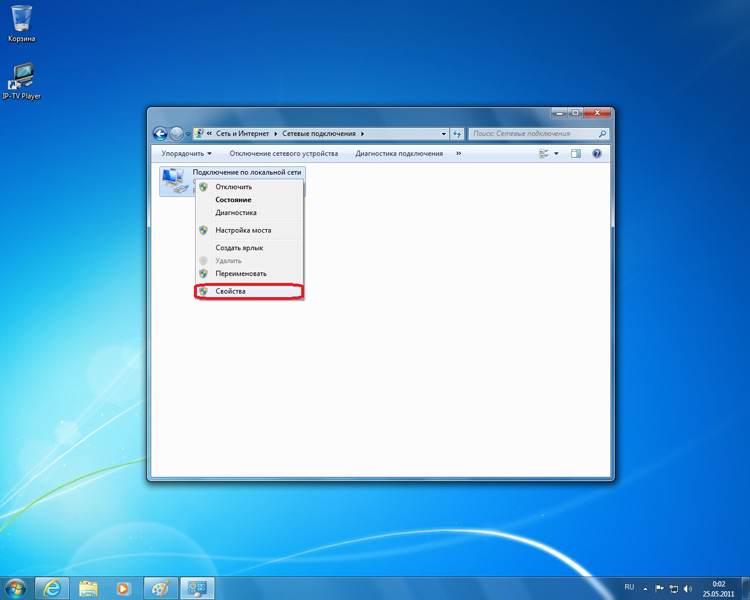Click the search magnifier icon
The width and height of the screenshot is (750, 600).
pyautogui.click(x=603, y=133)
